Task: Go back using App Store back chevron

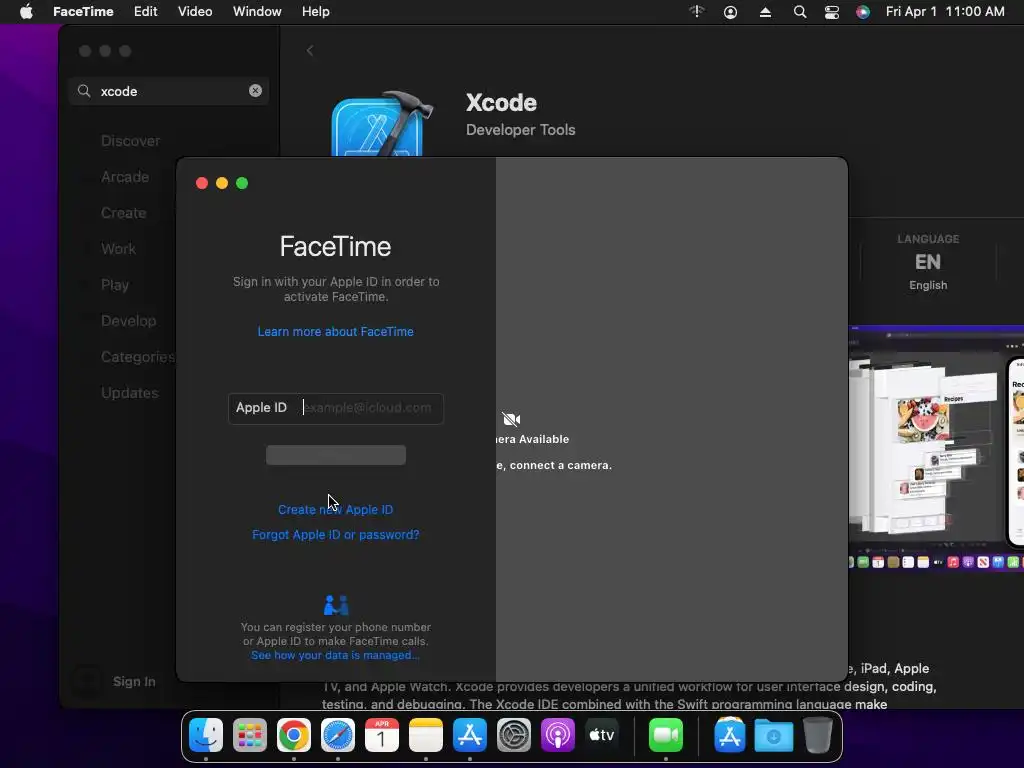Action: coord(310,50)
